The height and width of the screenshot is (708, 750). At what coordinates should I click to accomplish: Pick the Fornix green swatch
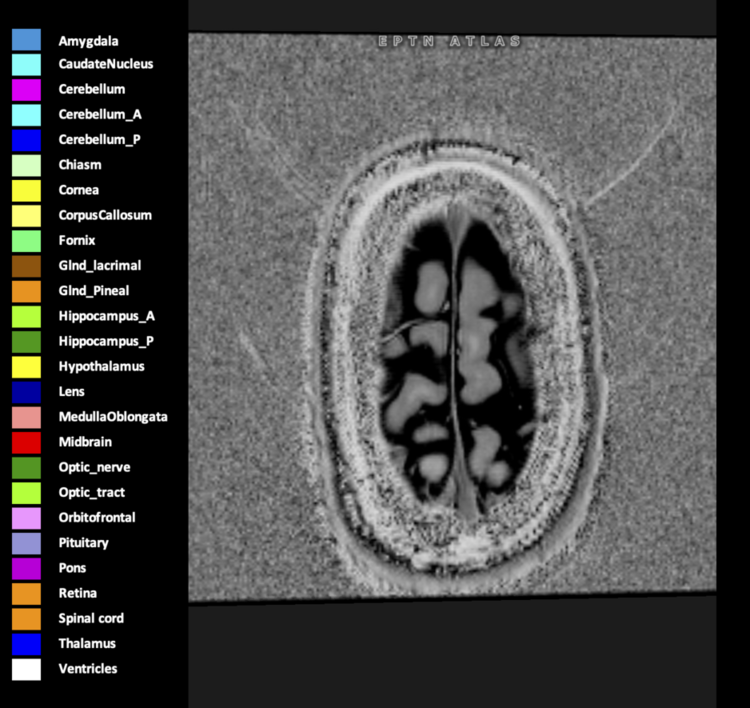coord(26,241)
